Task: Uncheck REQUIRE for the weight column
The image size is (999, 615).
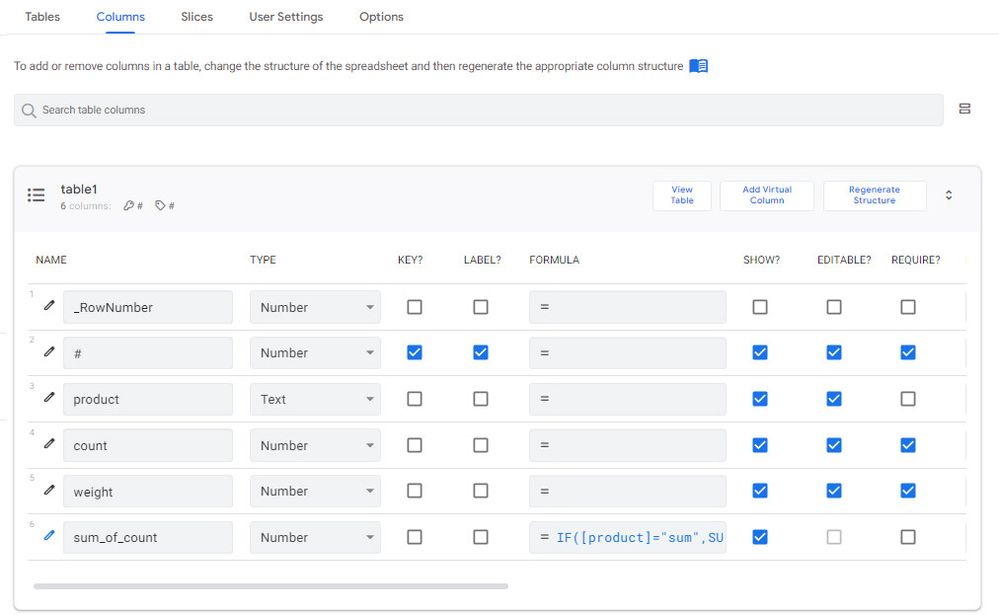Action: (908, 491)
